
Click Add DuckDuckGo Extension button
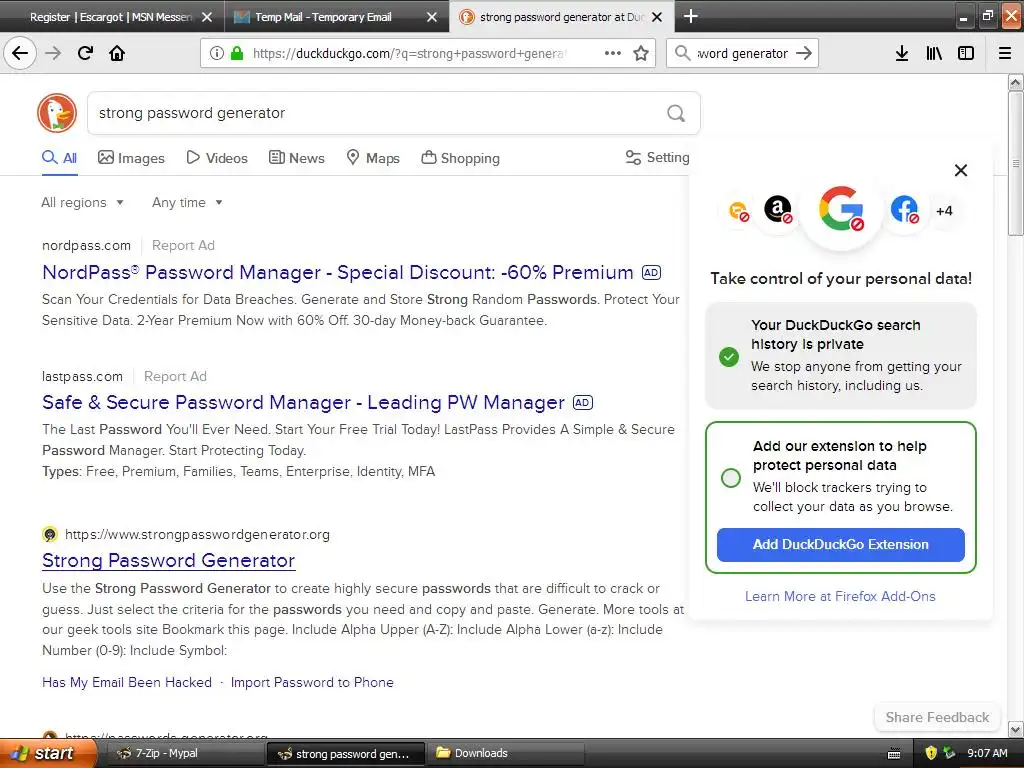click(840, 545)
